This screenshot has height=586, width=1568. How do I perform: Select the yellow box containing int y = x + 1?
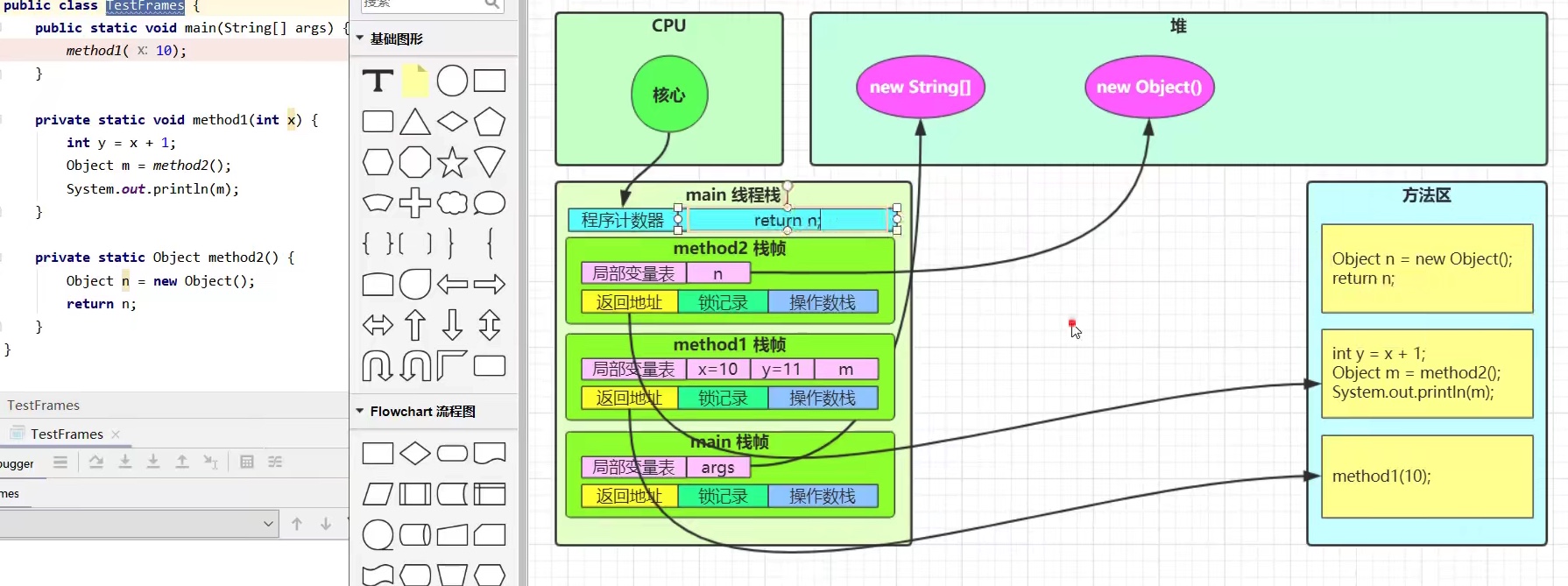pos(1427,373)
